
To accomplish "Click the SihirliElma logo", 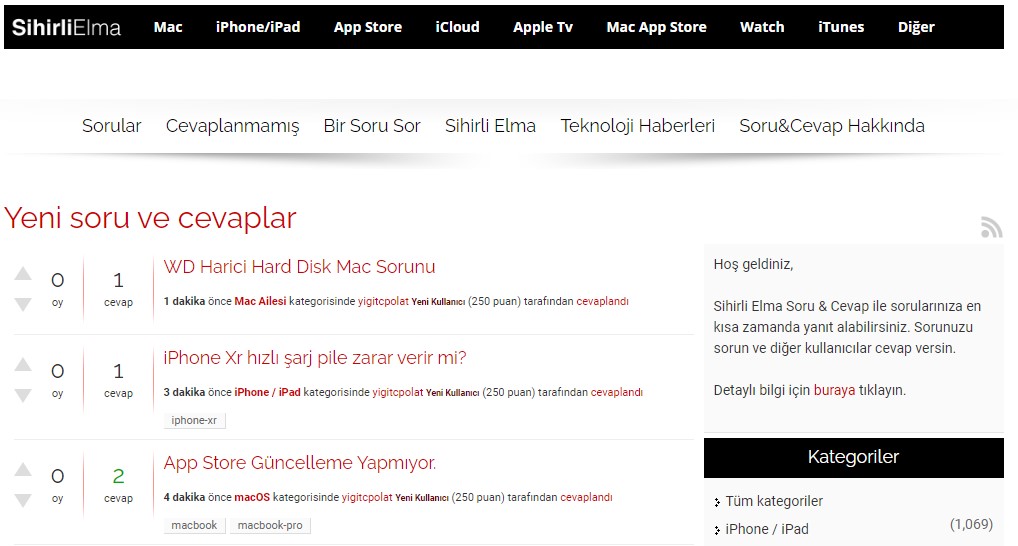I will click(x=66, y=27).
